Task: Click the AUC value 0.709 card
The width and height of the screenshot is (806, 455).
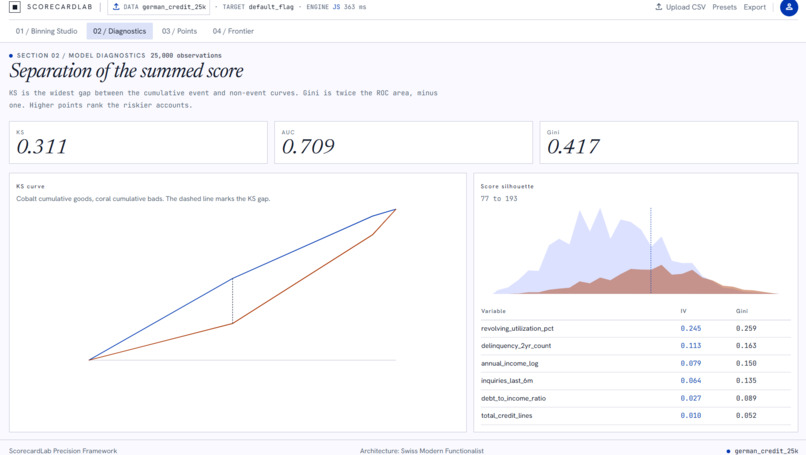Action: click(404, 142)
